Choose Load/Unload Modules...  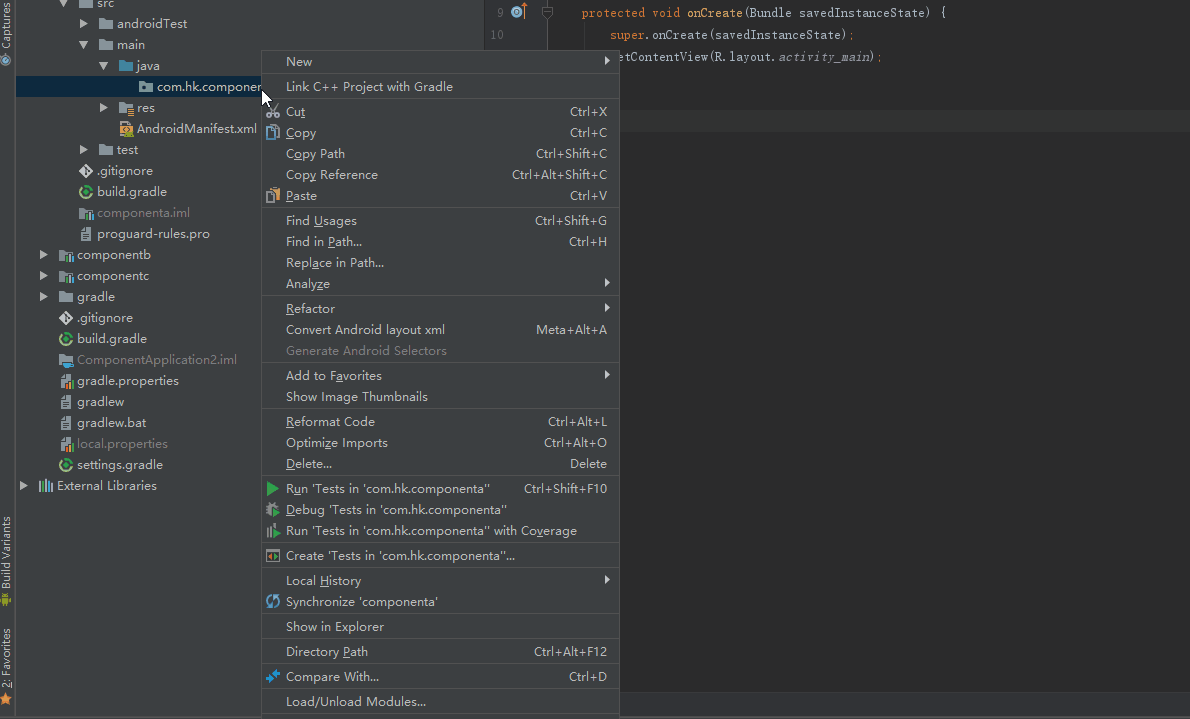pos(440,702)
